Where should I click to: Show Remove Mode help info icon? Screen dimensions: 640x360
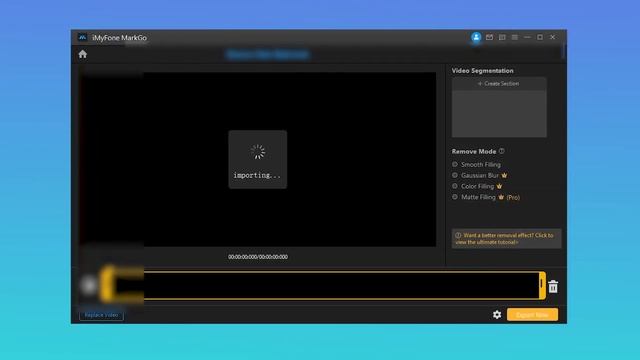tap(502, 151)
